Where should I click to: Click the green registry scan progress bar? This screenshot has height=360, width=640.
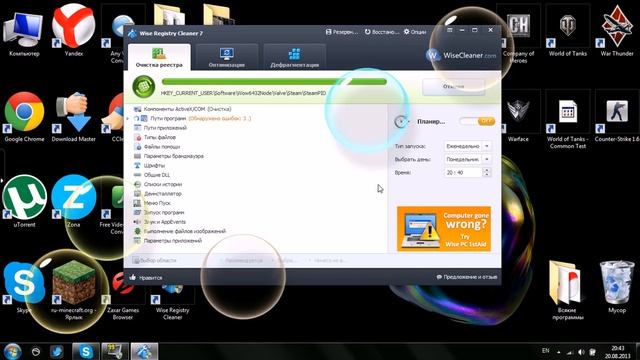(x=274, y=82)
